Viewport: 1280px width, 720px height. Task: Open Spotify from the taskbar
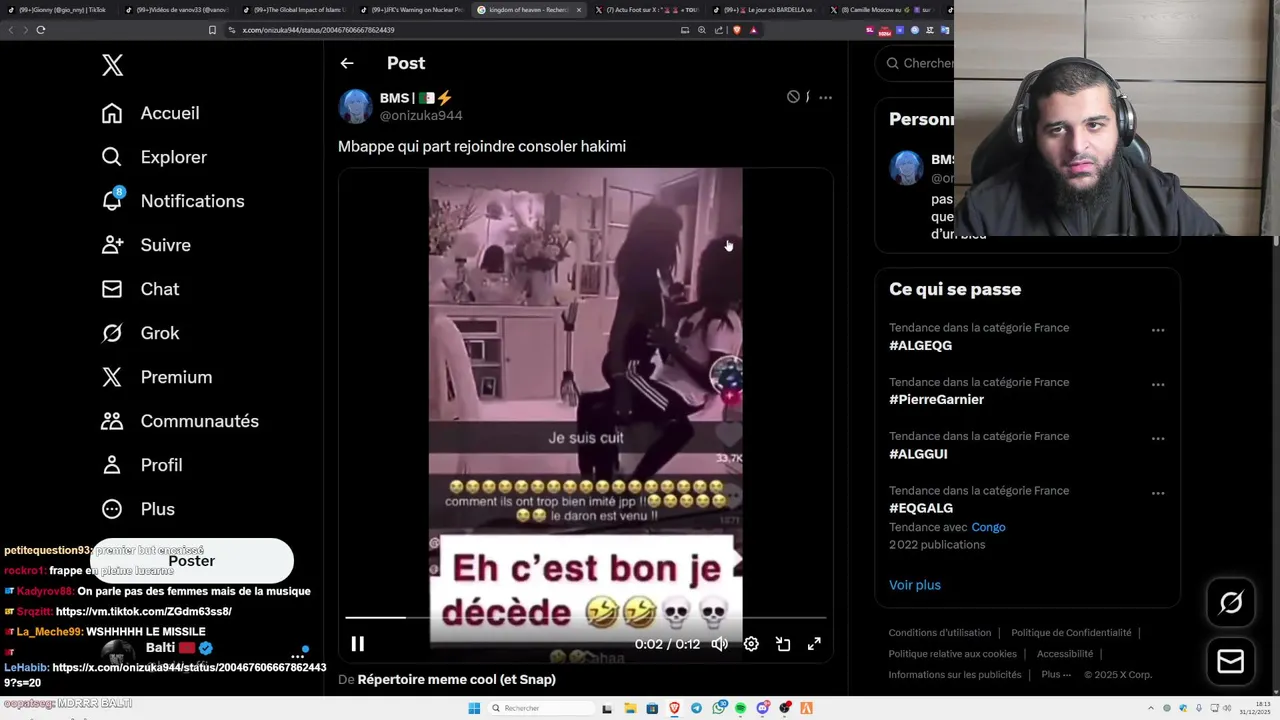[740, 708]
